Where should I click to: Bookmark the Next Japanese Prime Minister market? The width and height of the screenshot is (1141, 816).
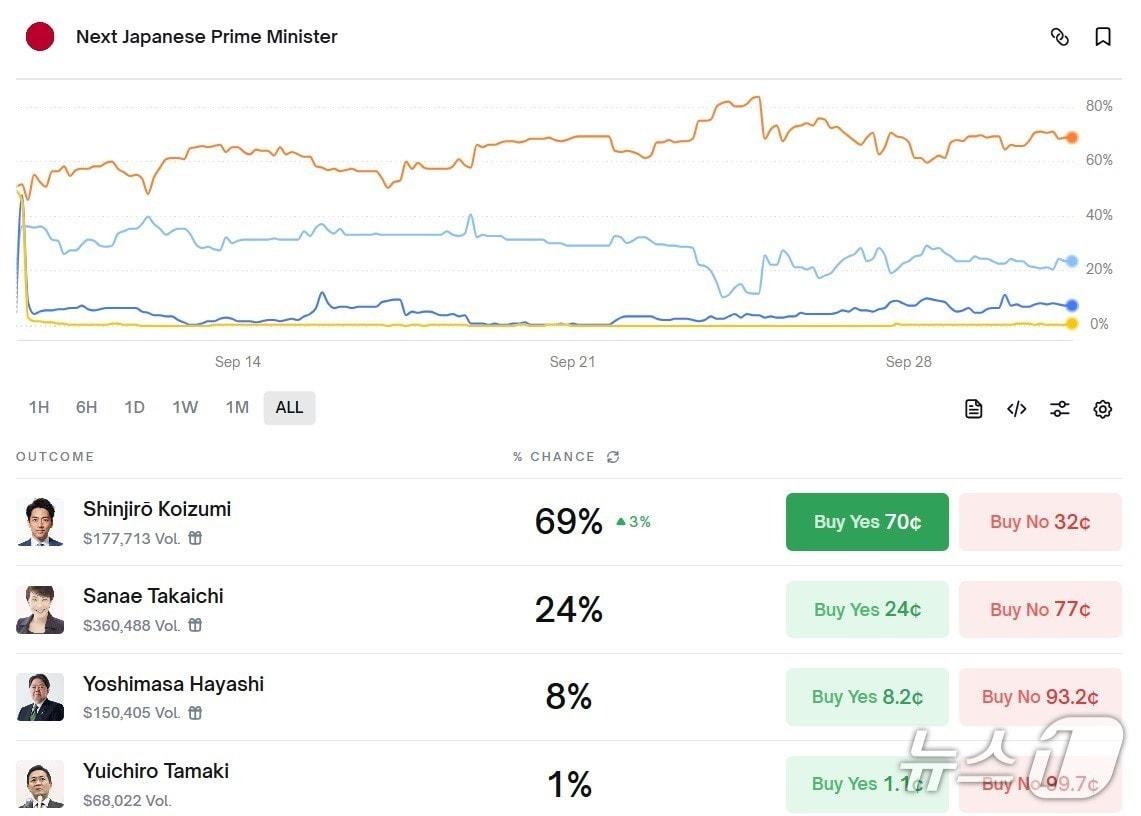point(1103,37)
